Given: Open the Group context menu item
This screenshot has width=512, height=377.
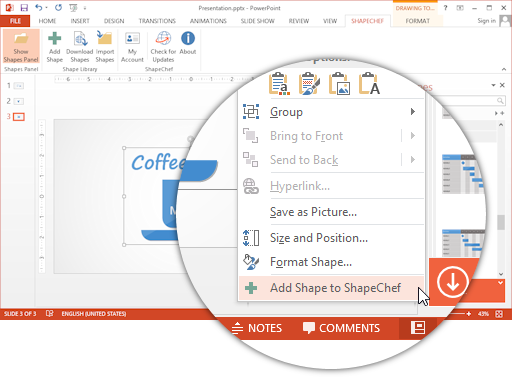Looking at the screenshot, I should click(331, 112).
